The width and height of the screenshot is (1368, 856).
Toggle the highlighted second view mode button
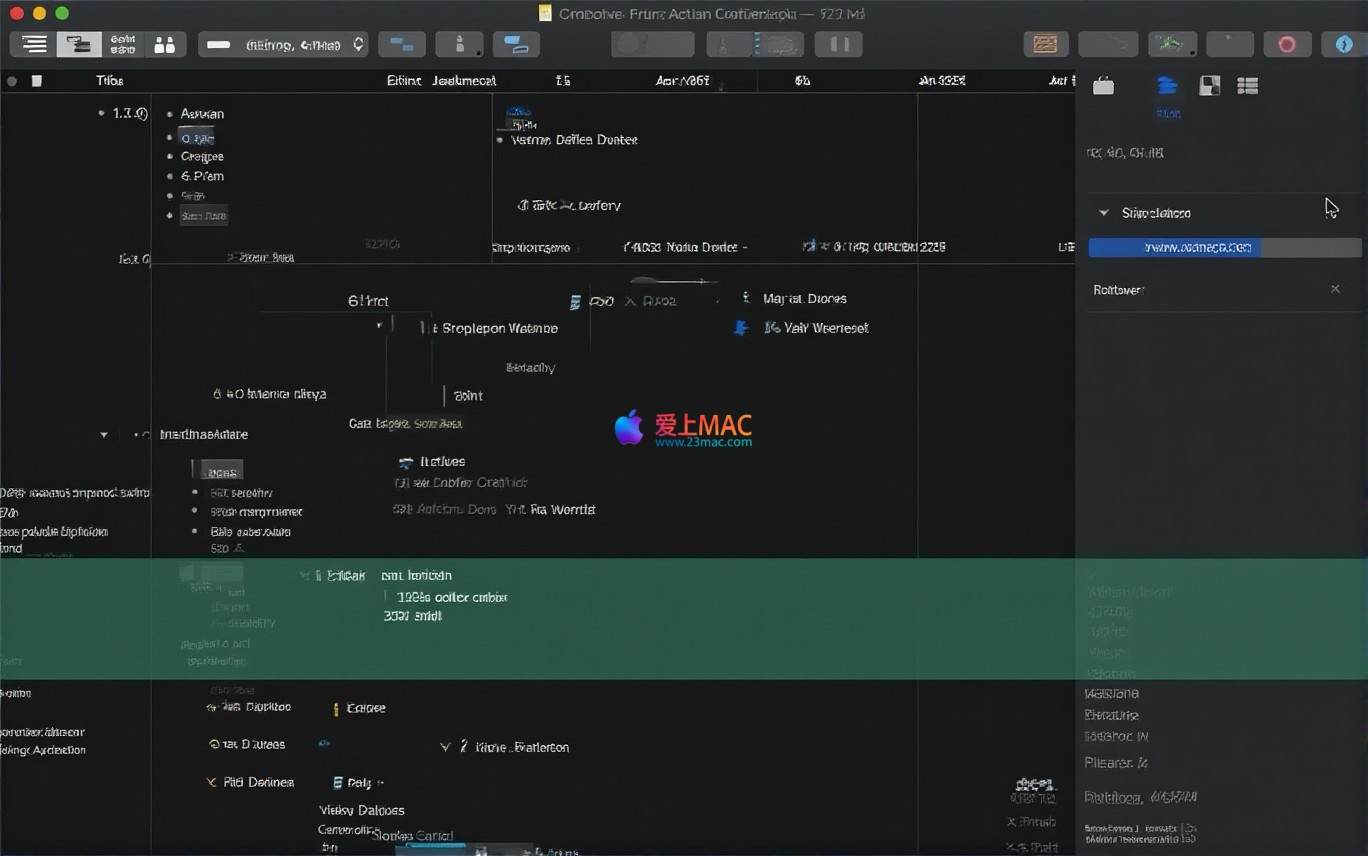[79, 45]
